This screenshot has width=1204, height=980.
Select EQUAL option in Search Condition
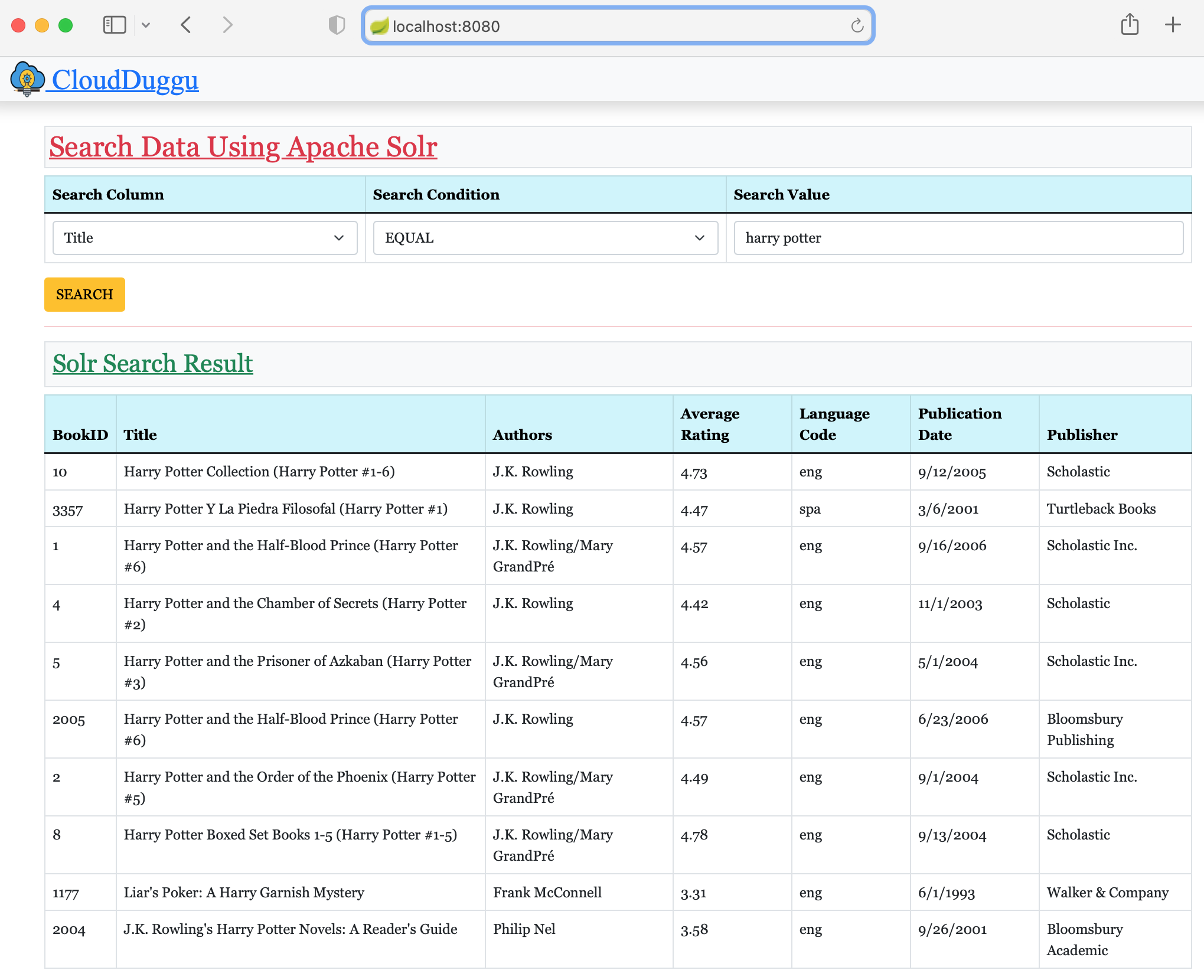544,237
